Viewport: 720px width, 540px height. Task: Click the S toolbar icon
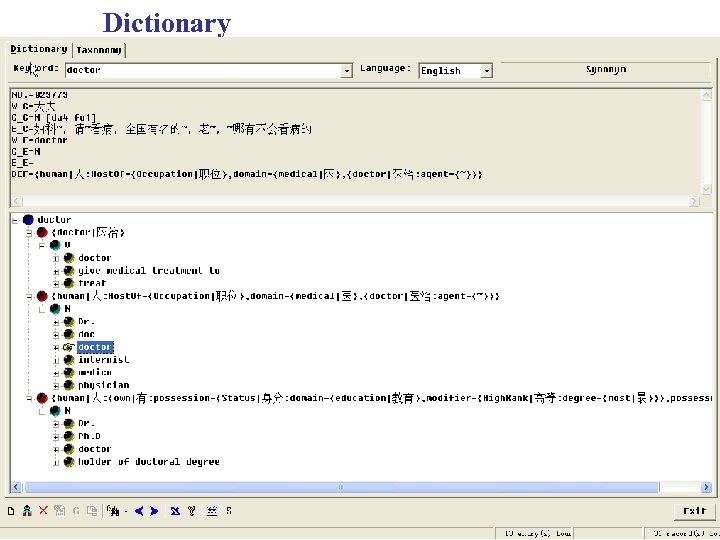coord(229,511)
